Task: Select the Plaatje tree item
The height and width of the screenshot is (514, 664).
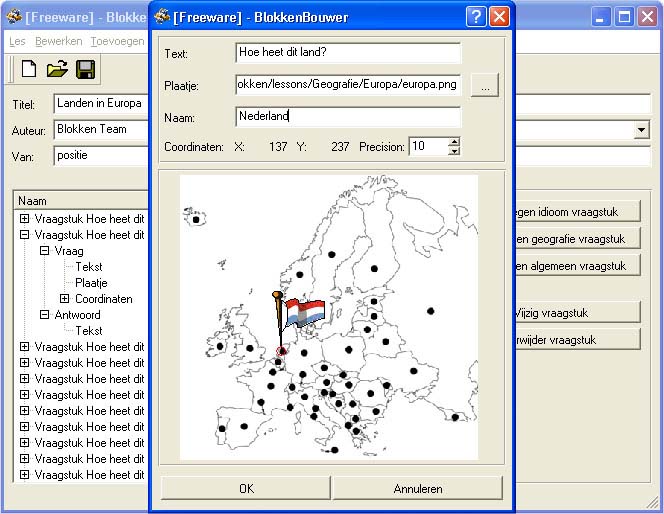Action: tap(91, 283)
